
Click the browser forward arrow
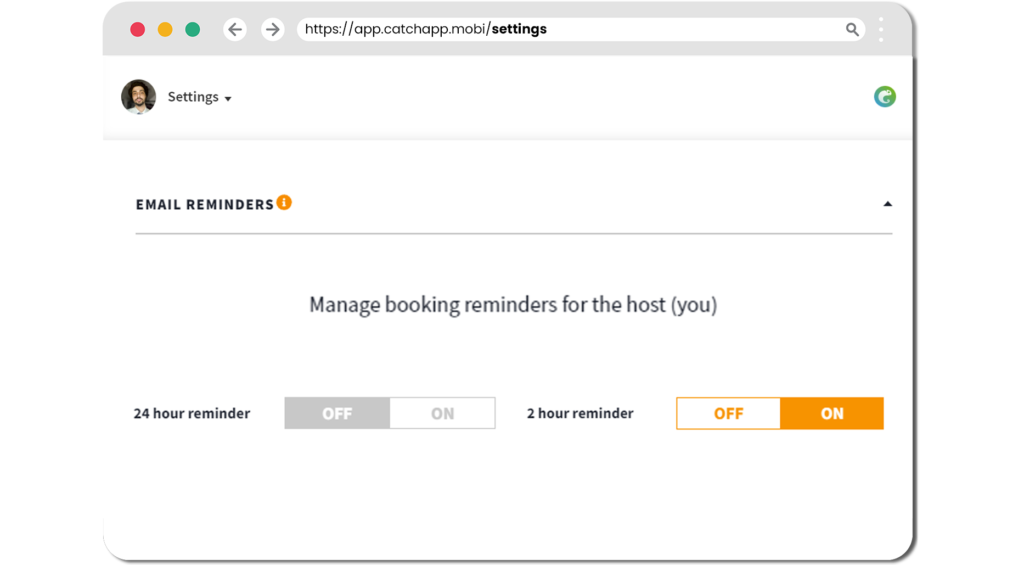point(272,29)
